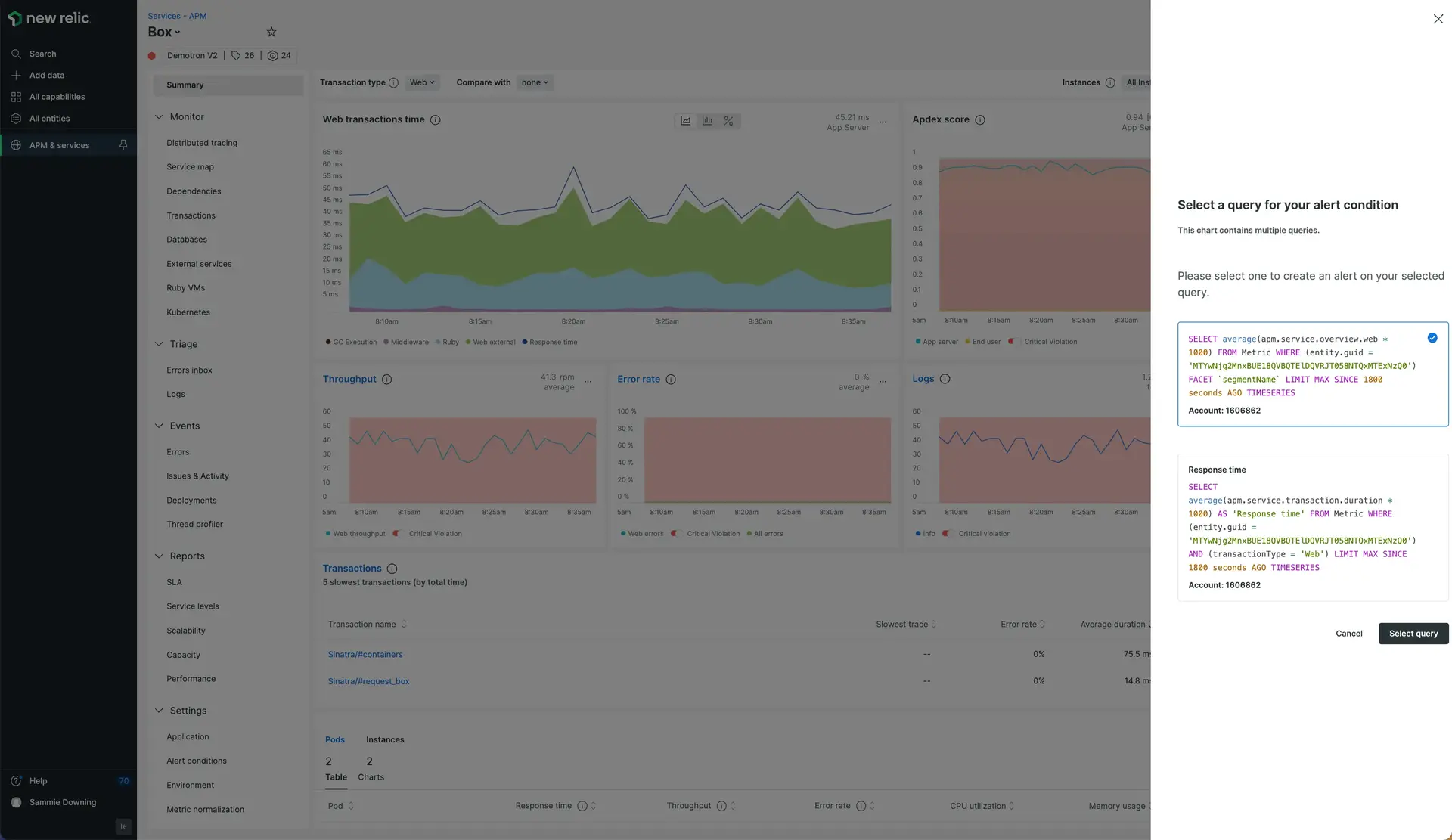Close the alert query panel
Screen dimensions: 1452x840
(1438, 19)
